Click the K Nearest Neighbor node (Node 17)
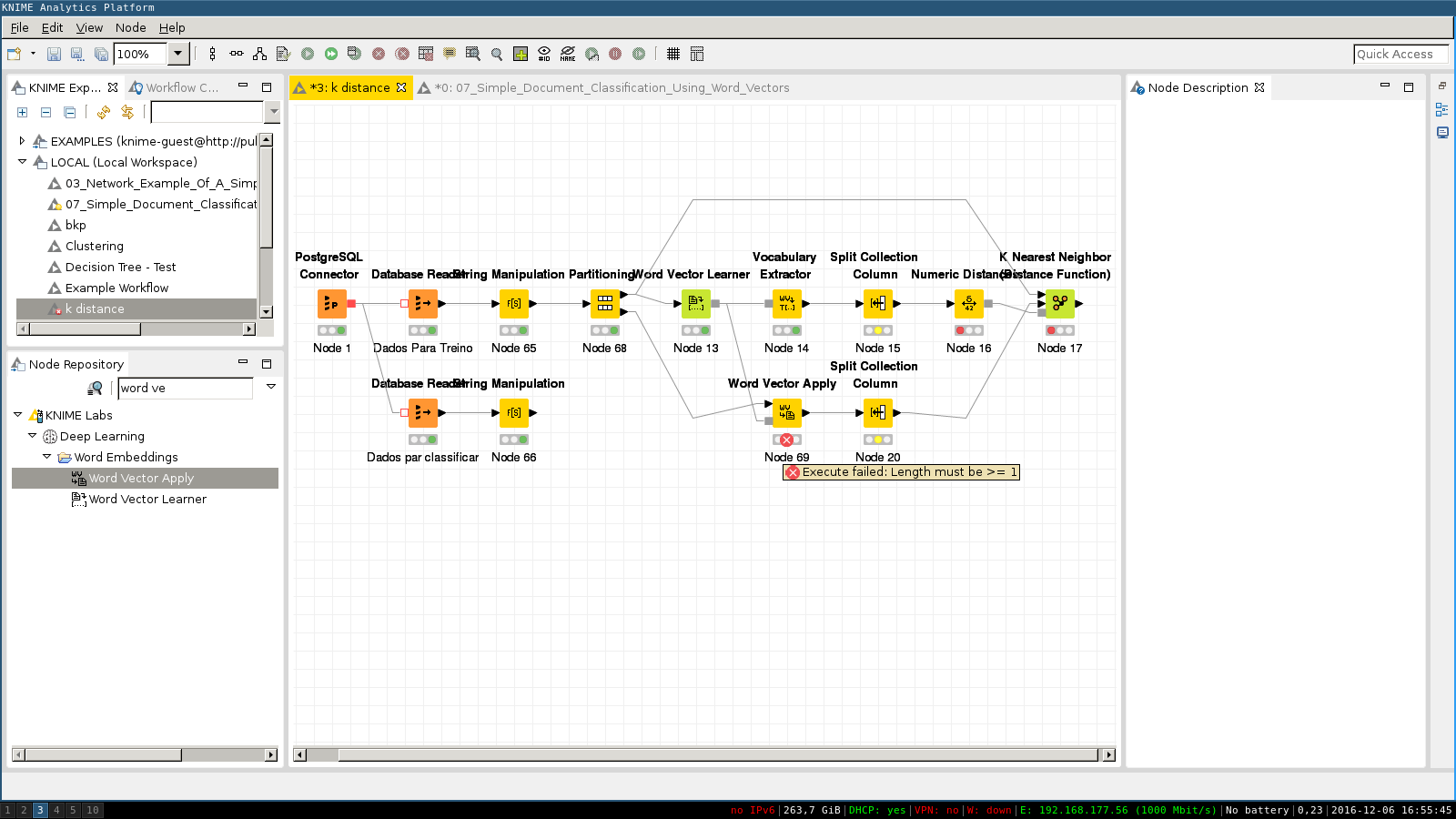This screenshot has width=1456, height=819. (x=1058, y=303)
